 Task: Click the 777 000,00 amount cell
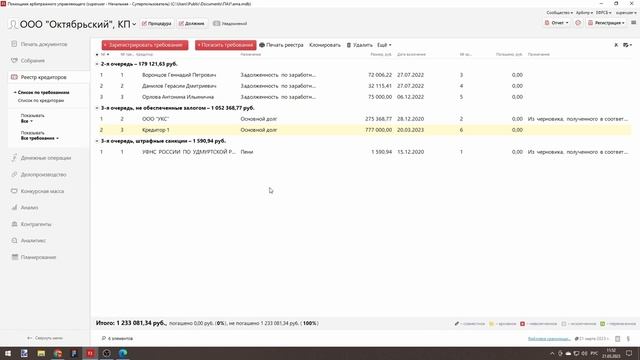pyautogui.click(x=379, y=130)
